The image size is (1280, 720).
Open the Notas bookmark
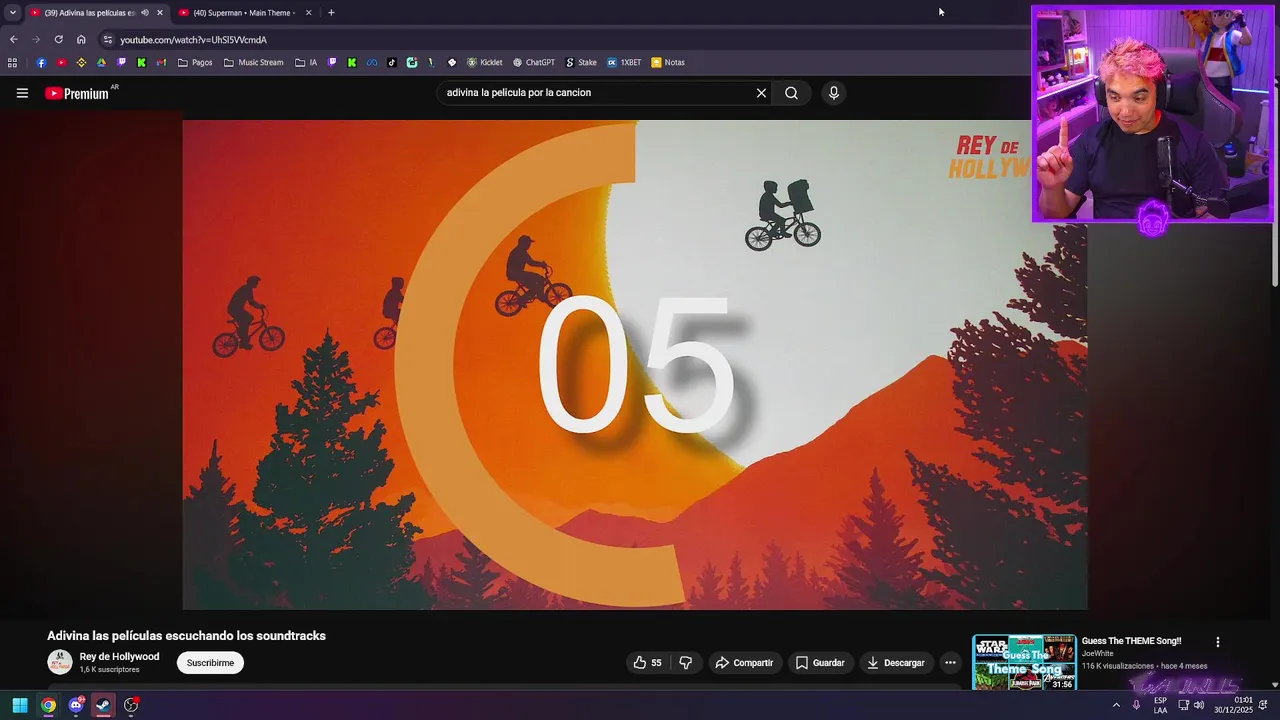pyautogui.click(x=668, y=62)
